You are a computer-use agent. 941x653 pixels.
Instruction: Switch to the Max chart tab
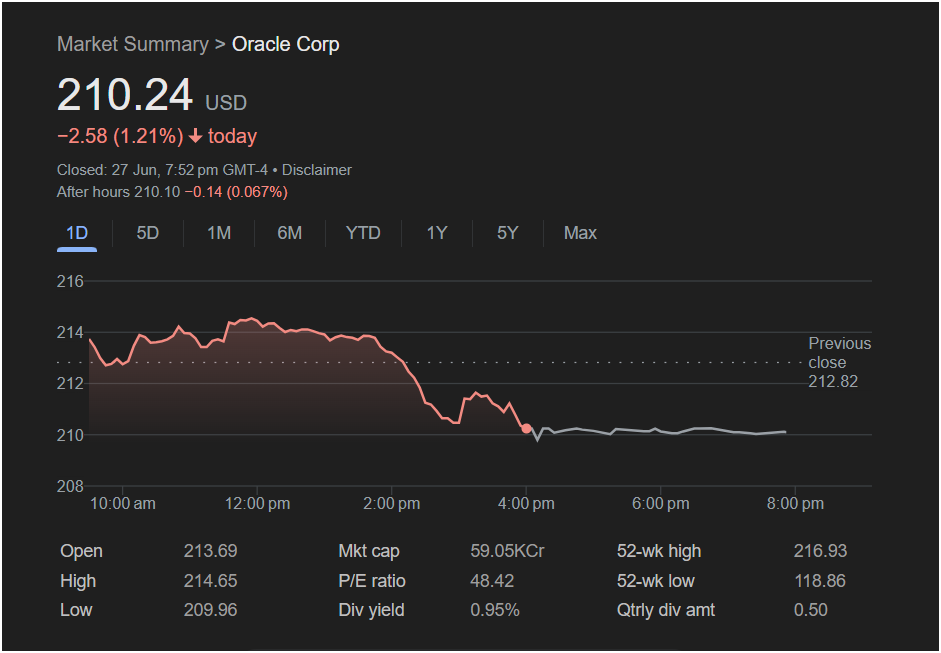[x=580, y=233]
